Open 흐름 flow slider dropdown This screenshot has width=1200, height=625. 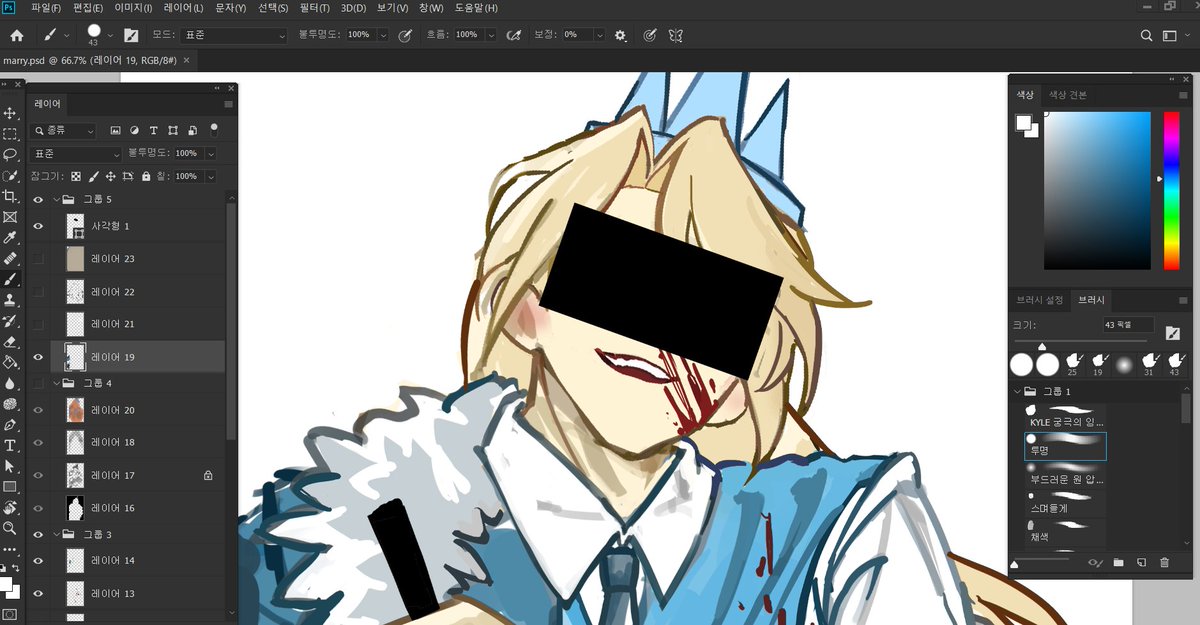(x=491, y=35)
